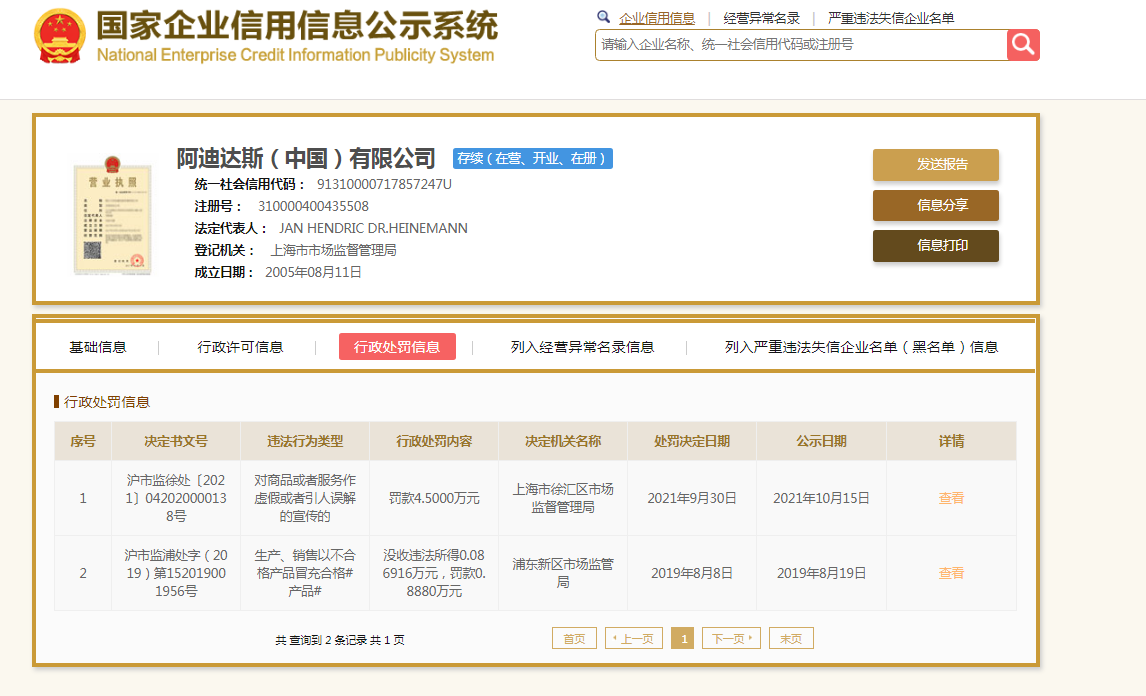Select the 行政处罚信息 tab
This screenshot has width=1146, height=696.
click(x=397, y=347)
